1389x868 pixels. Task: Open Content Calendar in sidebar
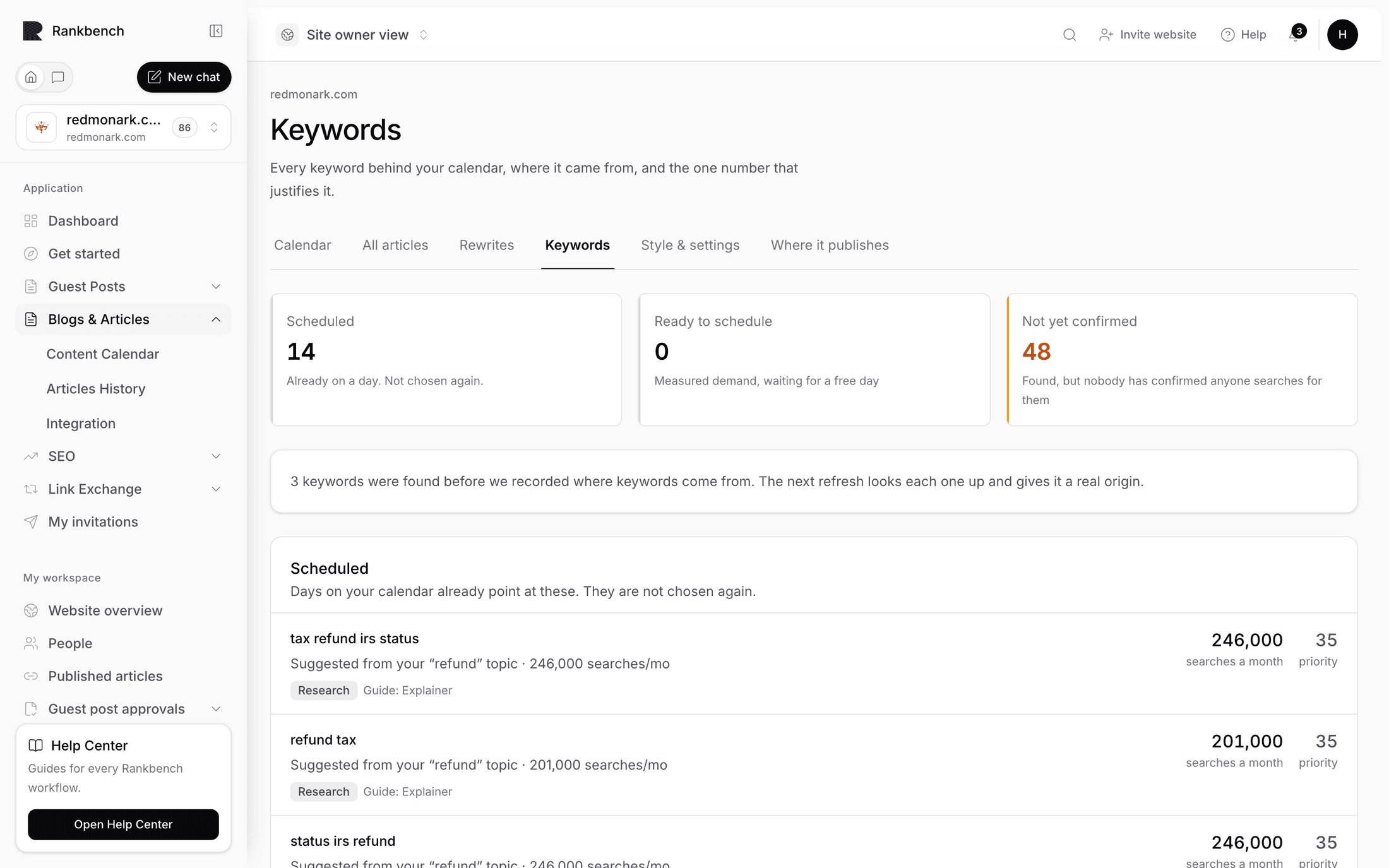[x=103, y=354]
